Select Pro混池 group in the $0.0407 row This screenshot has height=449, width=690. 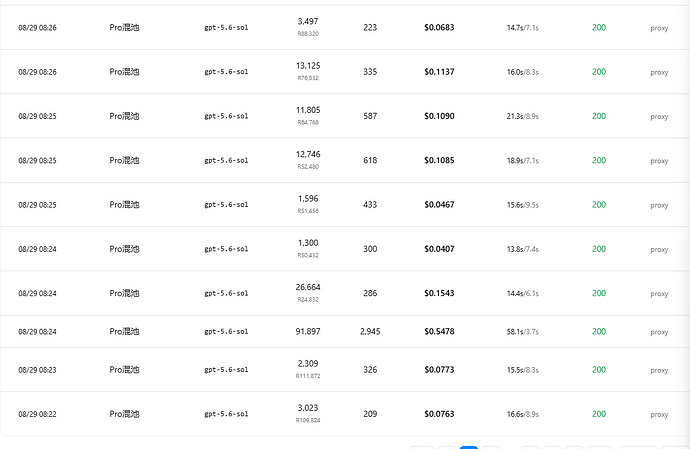pos(124,249)
